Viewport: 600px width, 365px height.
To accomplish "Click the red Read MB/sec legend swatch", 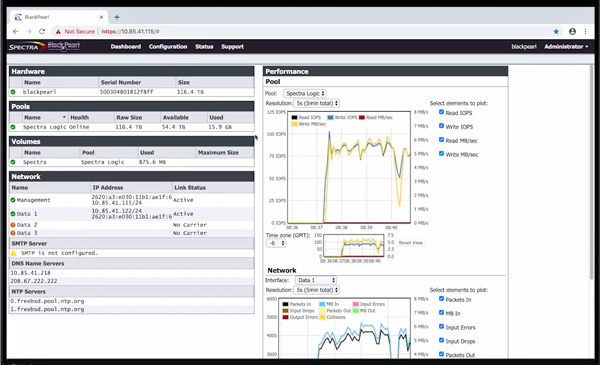I will coord(362,117).
